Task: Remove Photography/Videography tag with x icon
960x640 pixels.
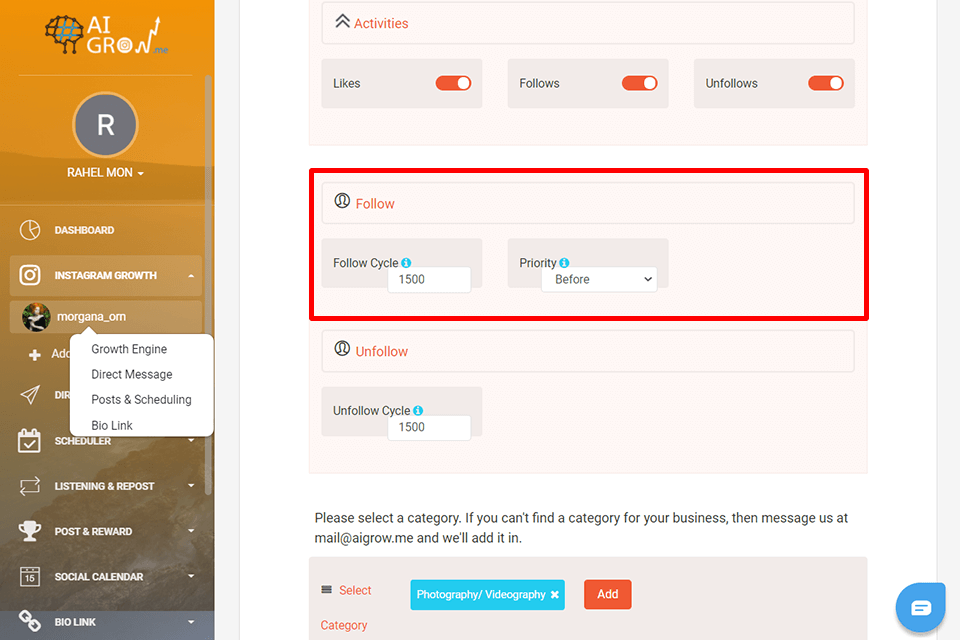Action: (x=555, y=595)
